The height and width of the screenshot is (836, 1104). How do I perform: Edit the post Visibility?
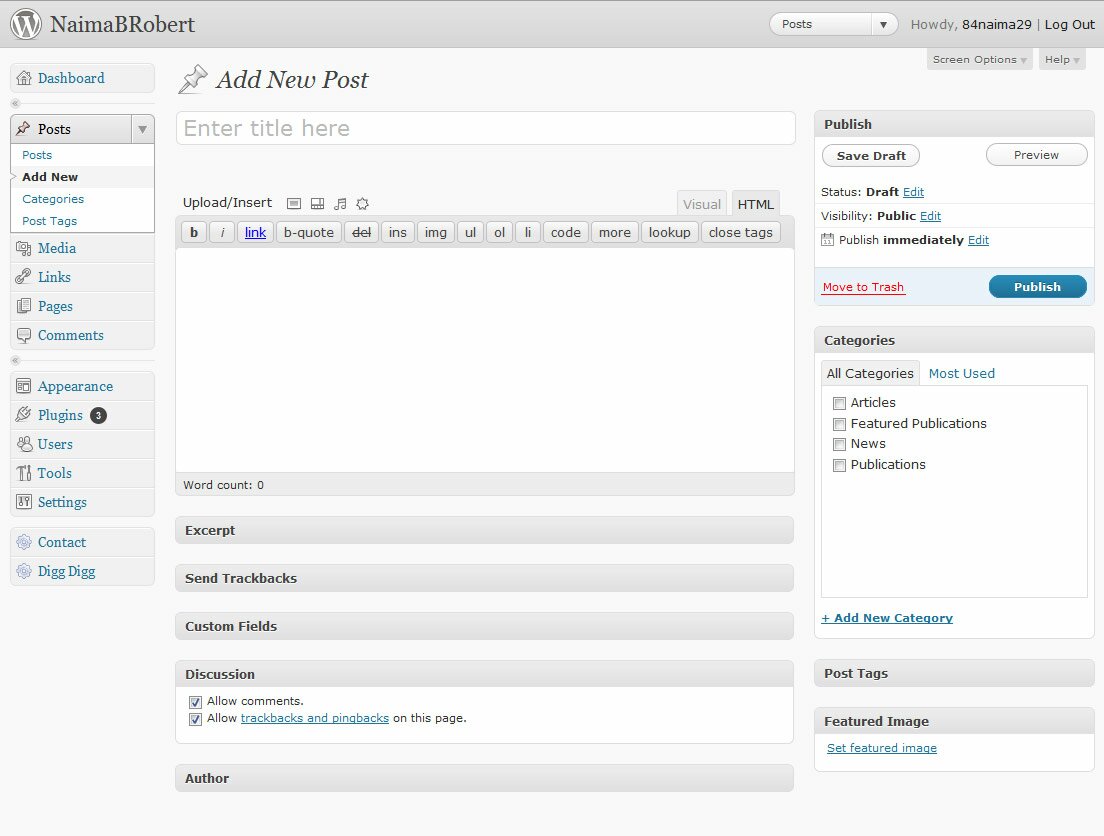pos(930,216)
